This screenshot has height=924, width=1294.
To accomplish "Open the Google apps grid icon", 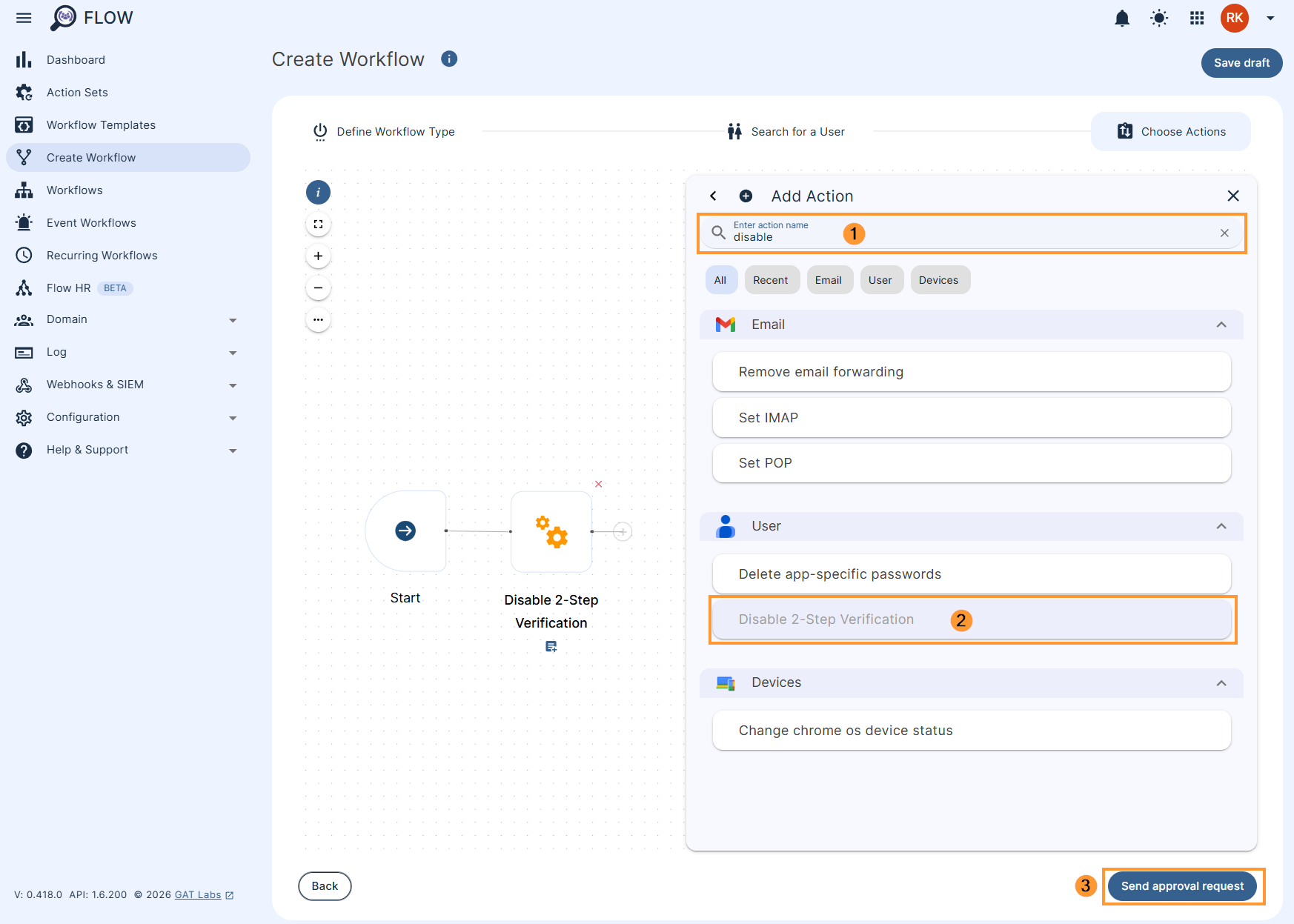I will [1196, 18].
